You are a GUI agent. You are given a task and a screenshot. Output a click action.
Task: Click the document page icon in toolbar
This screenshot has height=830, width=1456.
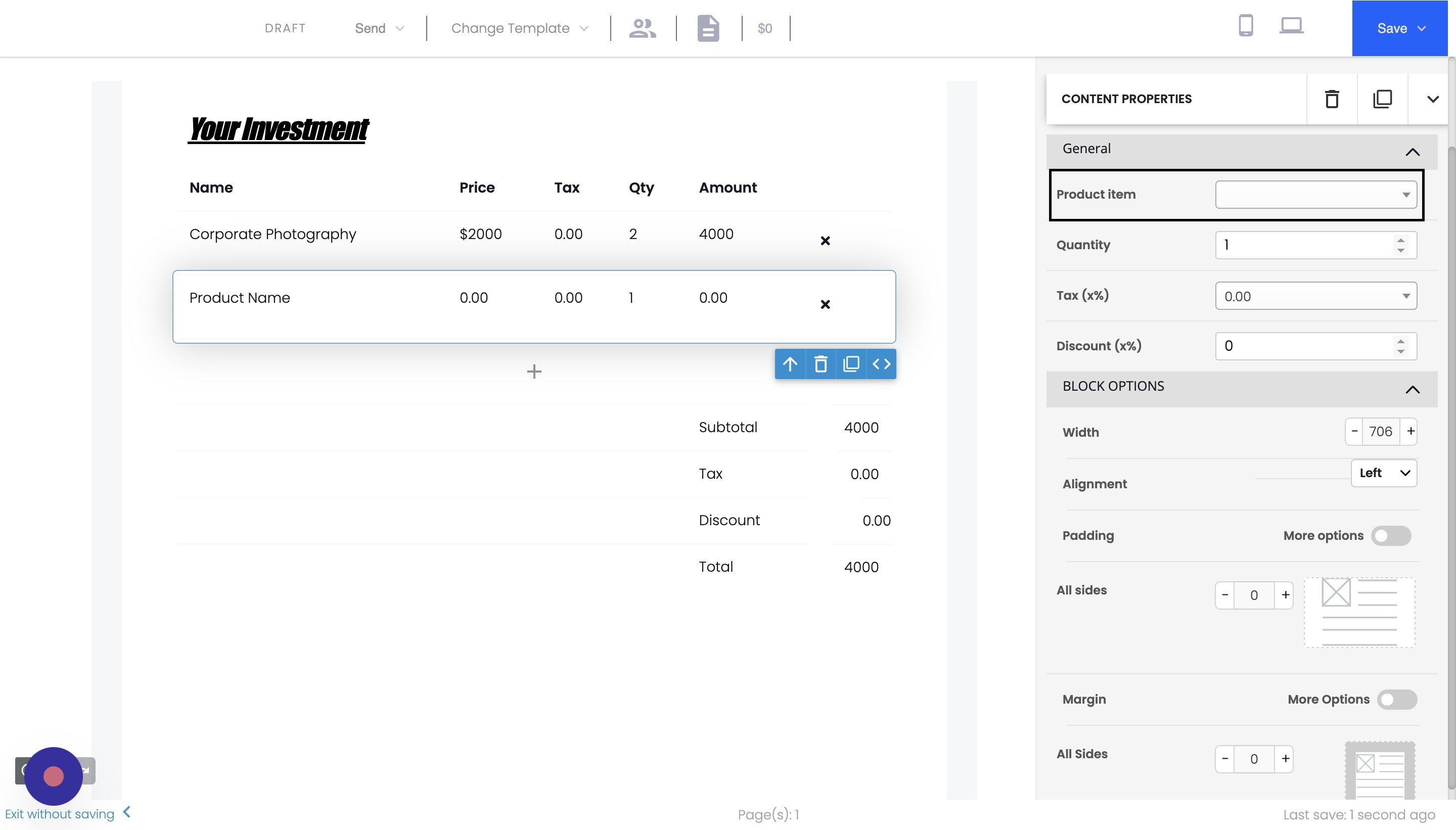pyautogui.click(x=708, y=28)
